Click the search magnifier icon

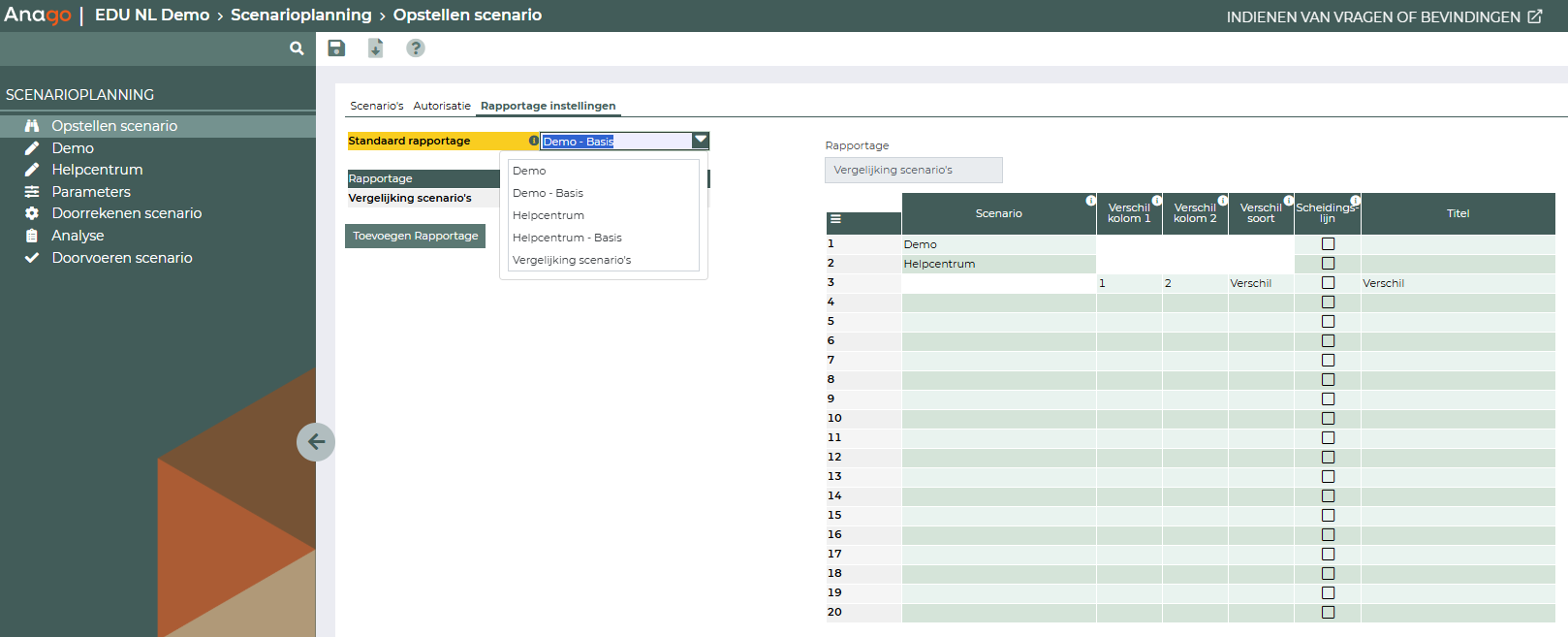click(297, 48)
